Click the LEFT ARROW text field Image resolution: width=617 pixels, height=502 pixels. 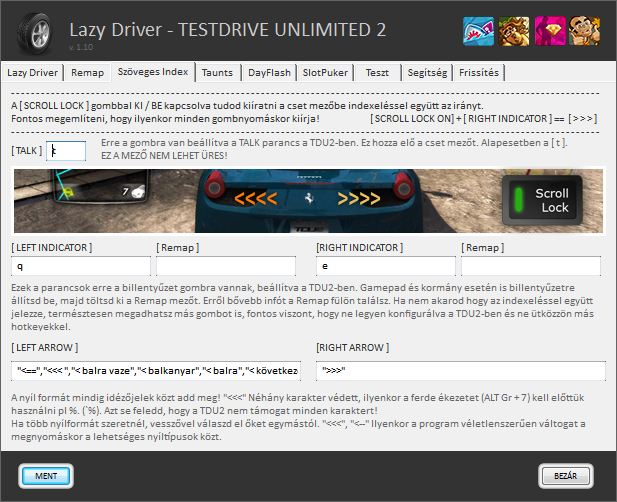point(156,371)
